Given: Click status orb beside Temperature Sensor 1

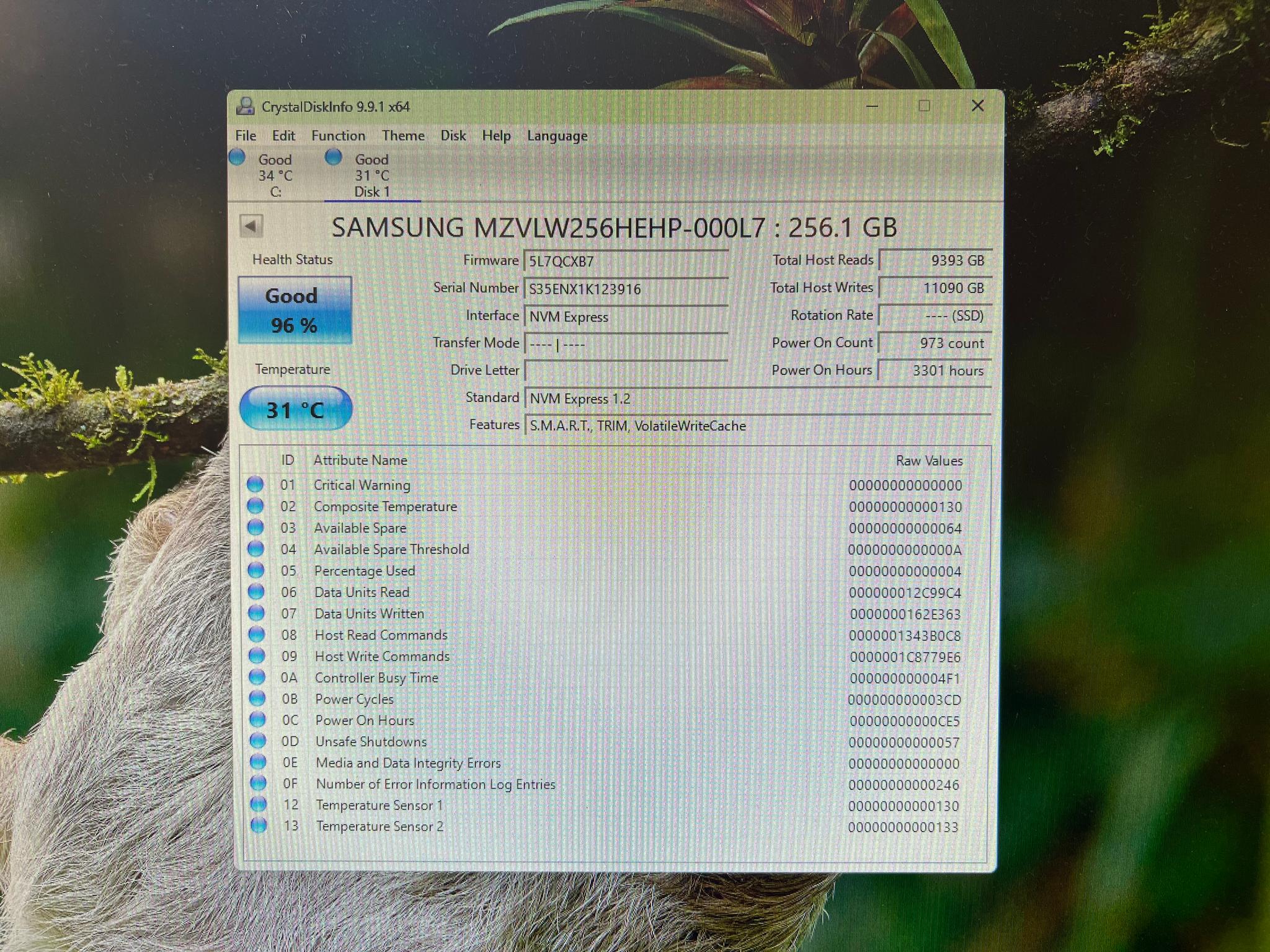Looking at the screenshot, I should point(259,804).
